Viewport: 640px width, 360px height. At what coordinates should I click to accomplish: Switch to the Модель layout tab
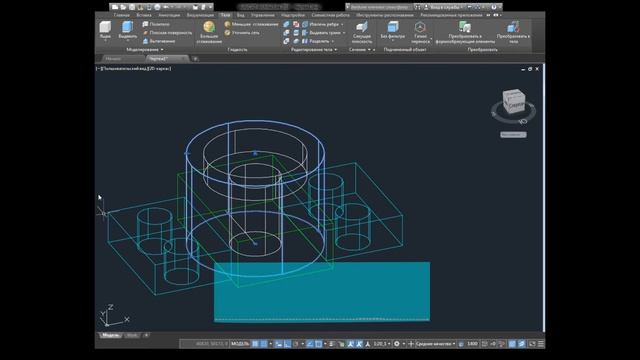(110, 336)
